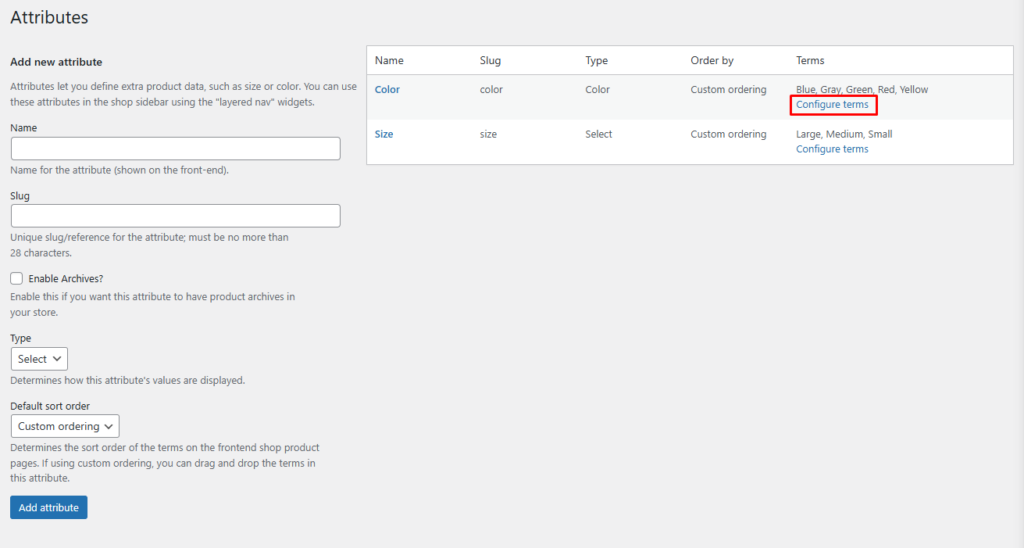
Task: Click the Type column header
Action: pyautogui.click(x=596, y=60)
